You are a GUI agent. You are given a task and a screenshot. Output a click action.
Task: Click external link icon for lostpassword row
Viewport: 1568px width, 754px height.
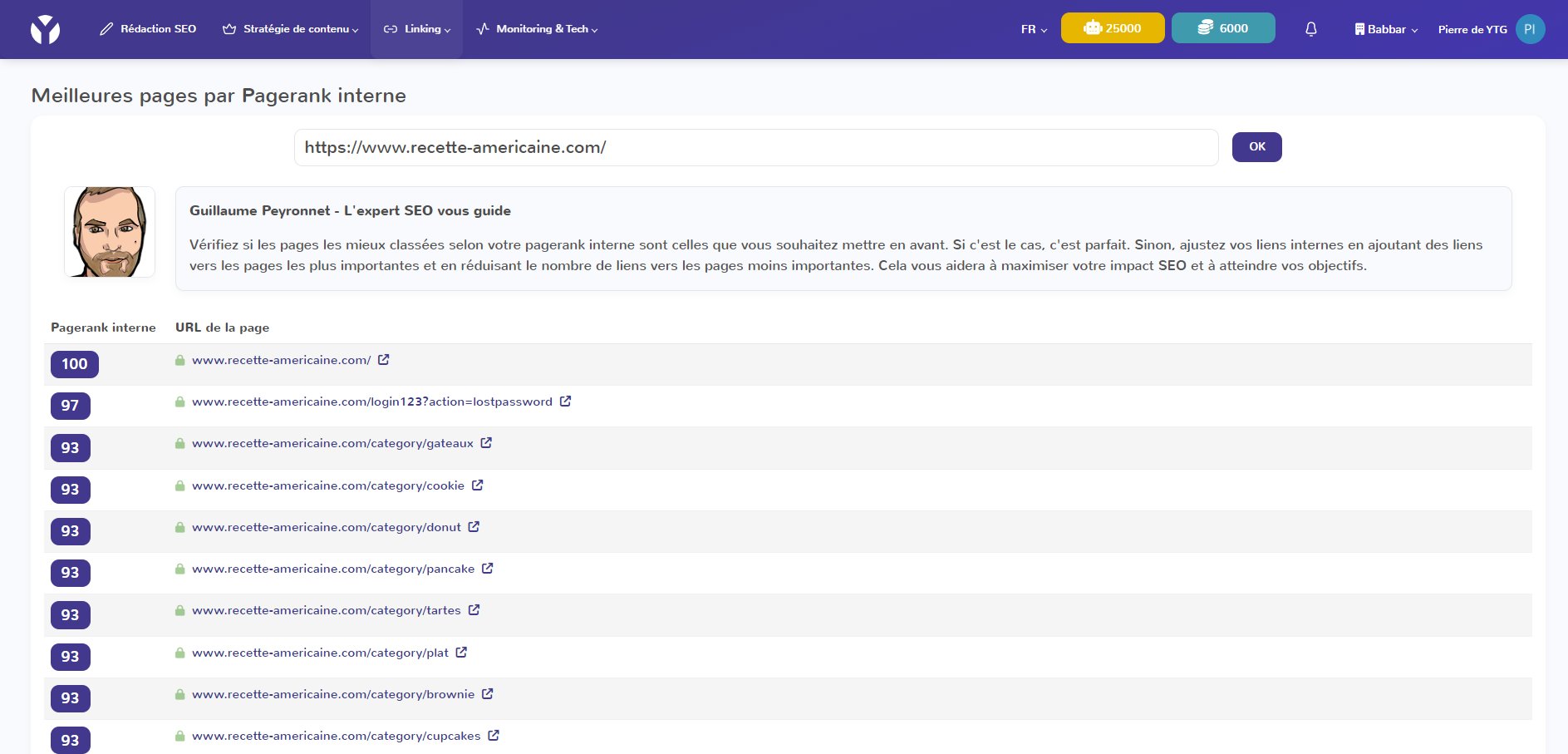pos(565,402)
